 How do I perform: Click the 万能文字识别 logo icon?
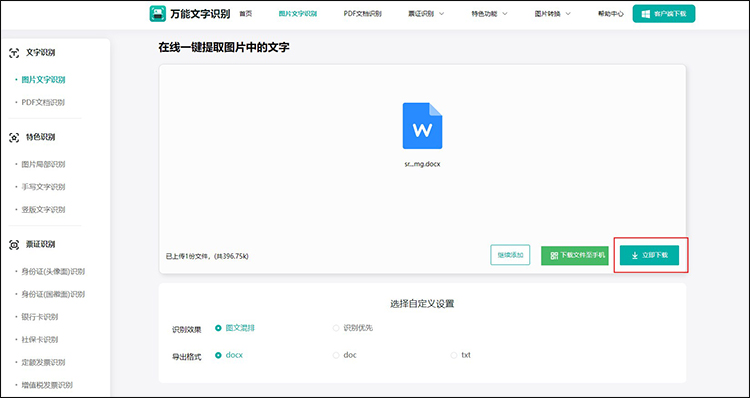158,14
